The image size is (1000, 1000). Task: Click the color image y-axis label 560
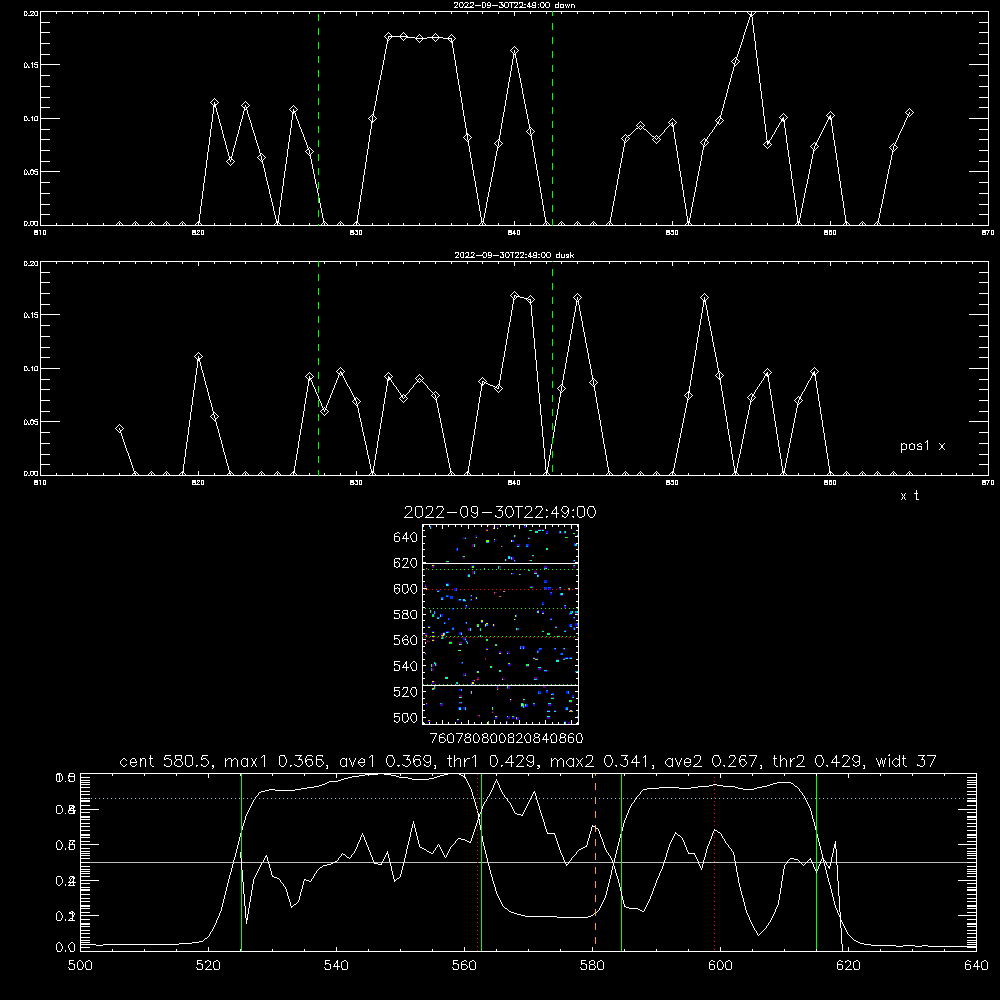[406, 640]
